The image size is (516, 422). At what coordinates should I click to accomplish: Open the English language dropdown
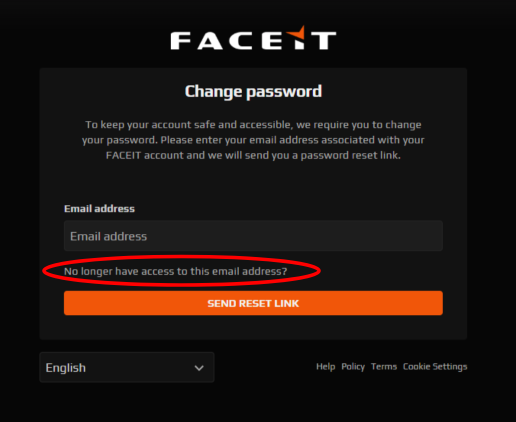point(127,367)
